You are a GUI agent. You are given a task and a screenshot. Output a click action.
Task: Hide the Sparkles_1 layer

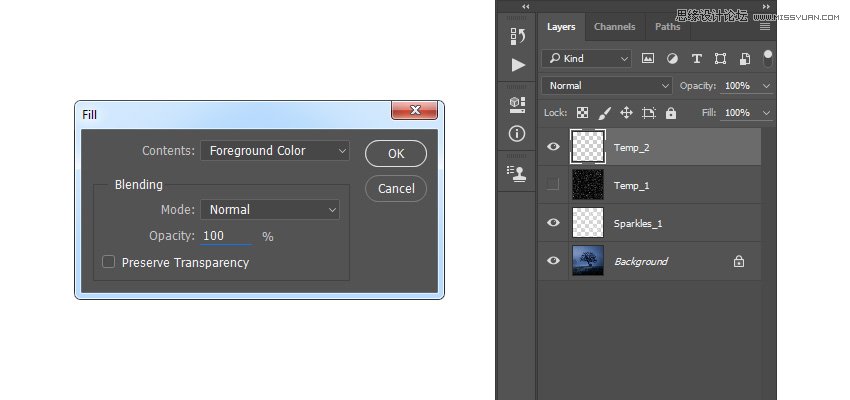point(553,222)
